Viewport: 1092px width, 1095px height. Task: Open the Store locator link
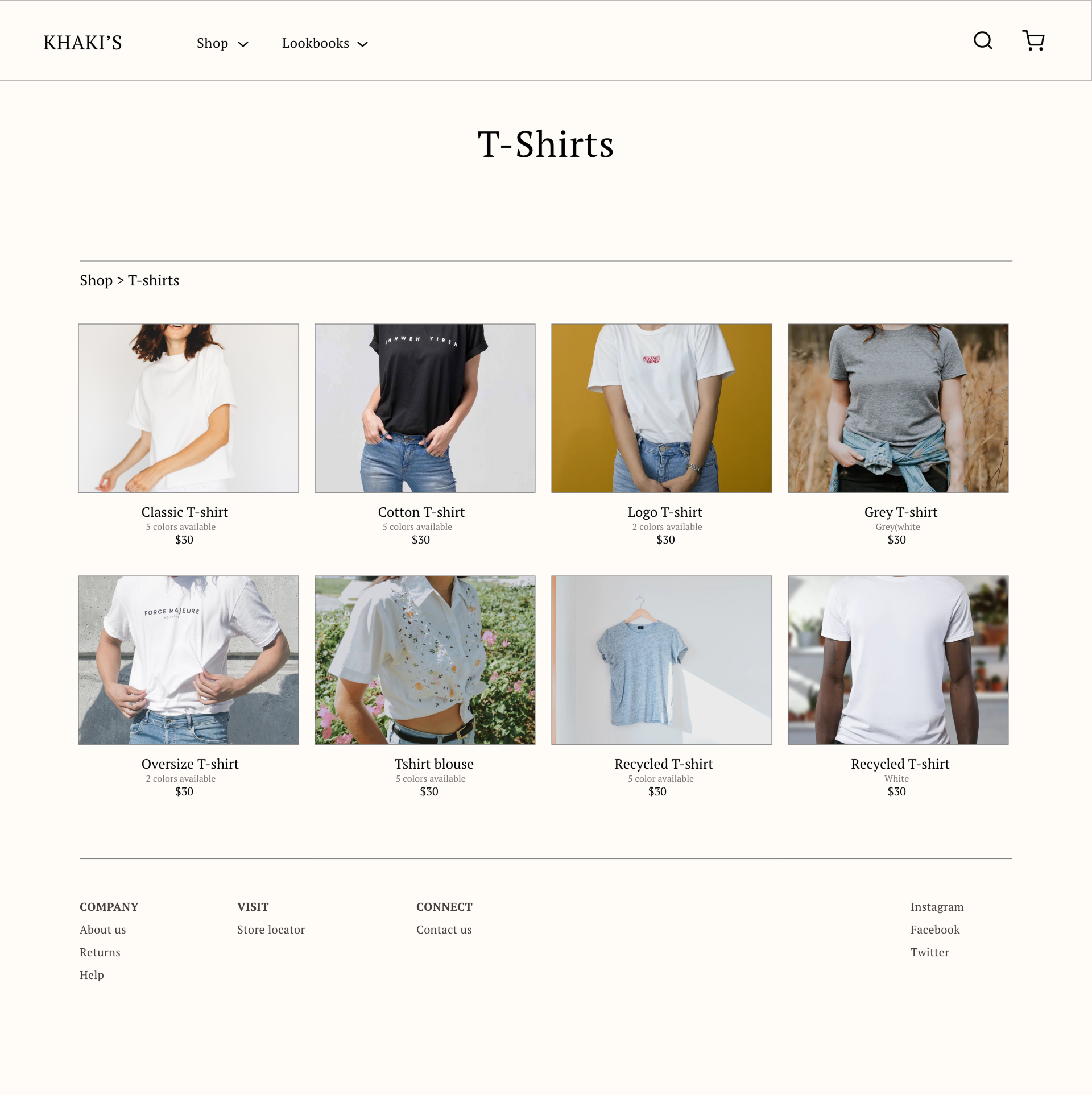click(271, 930)
